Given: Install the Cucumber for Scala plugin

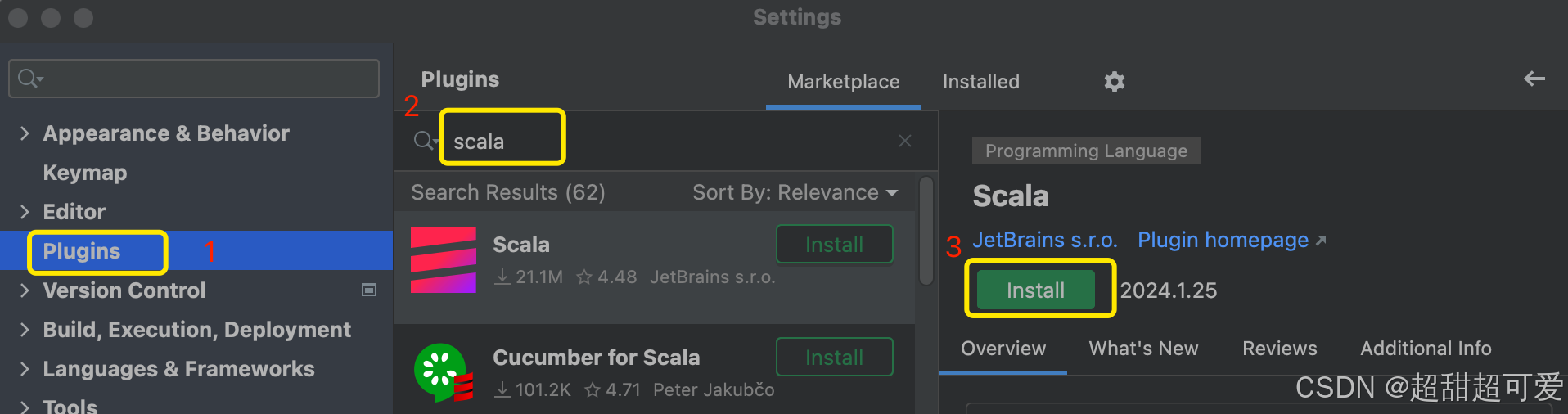Looking at the screenshot, I should click(834, 358).
